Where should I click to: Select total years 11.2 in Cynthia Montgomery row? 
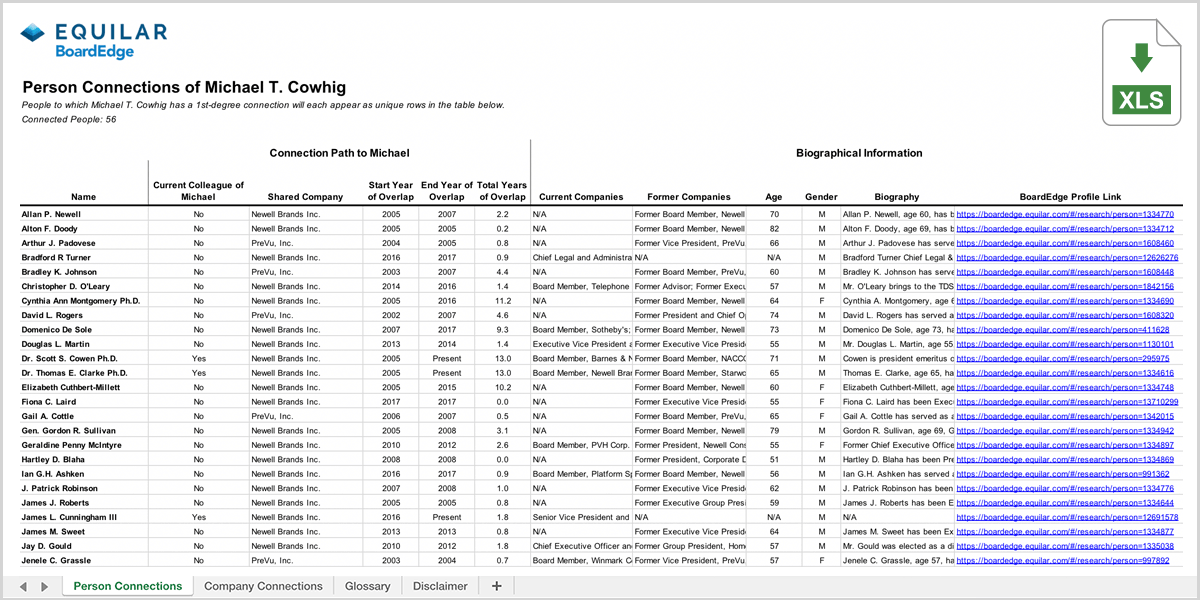[502, 301]
